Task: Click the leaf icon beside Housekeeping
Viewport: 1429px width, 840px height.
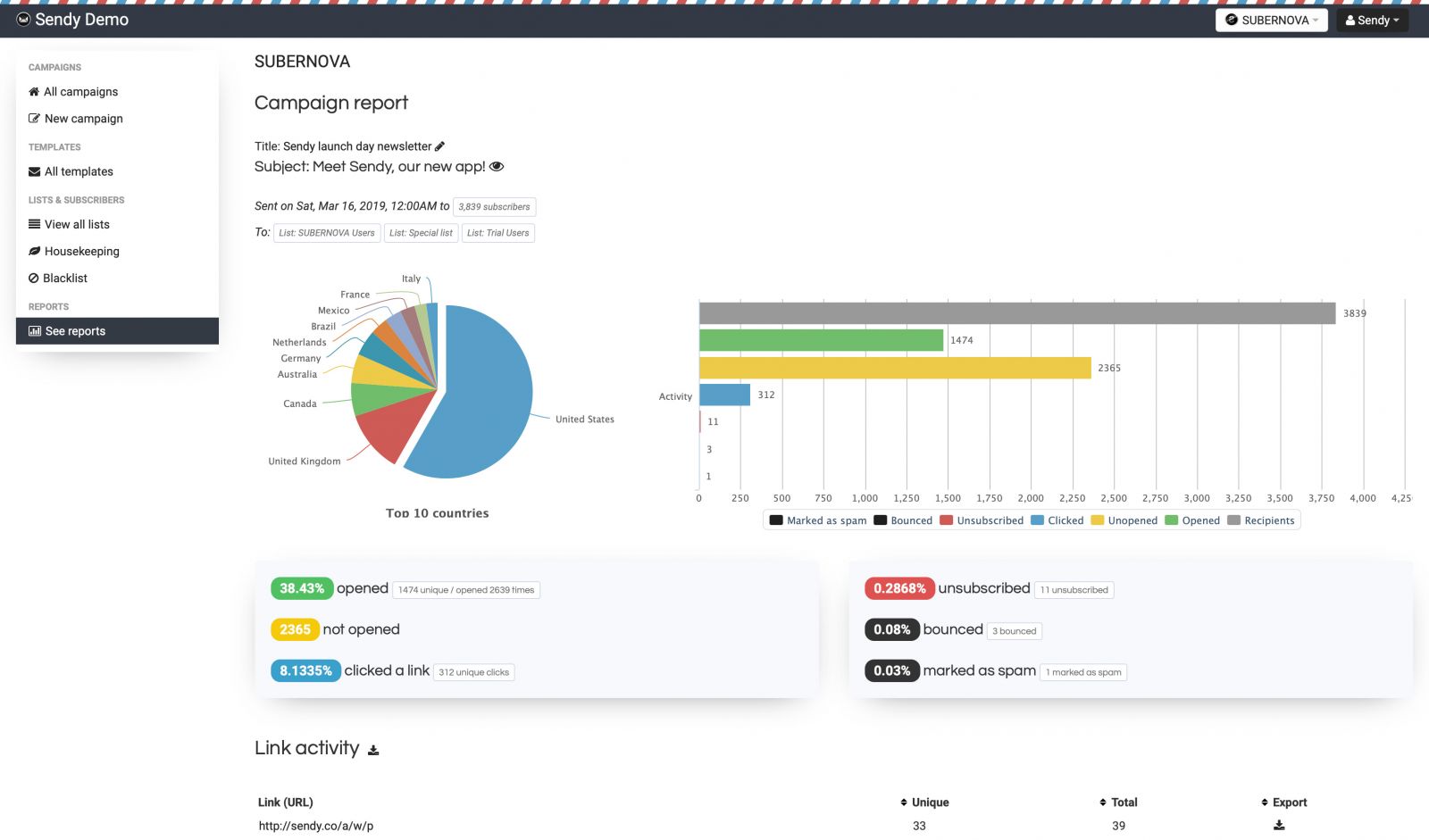Action: pyautogui.click(x=34, y=251)
